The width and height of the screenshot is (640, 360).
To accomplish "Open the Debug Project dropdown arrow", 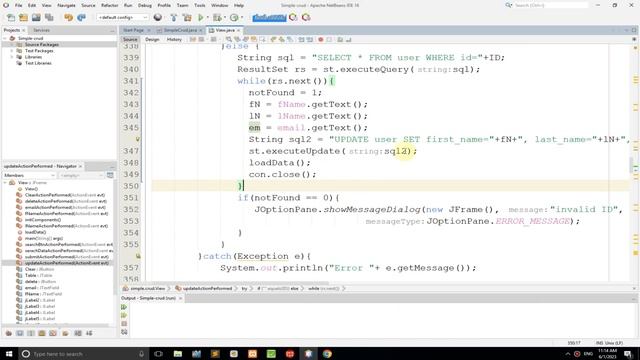I will pos(224,18).
